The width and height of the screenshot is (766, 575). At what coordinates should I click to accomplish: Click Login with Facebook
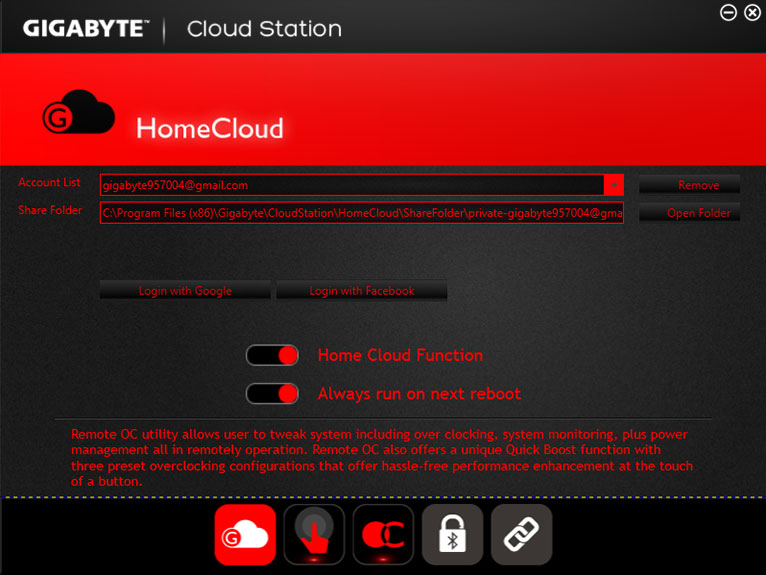[x=362, y=291]
